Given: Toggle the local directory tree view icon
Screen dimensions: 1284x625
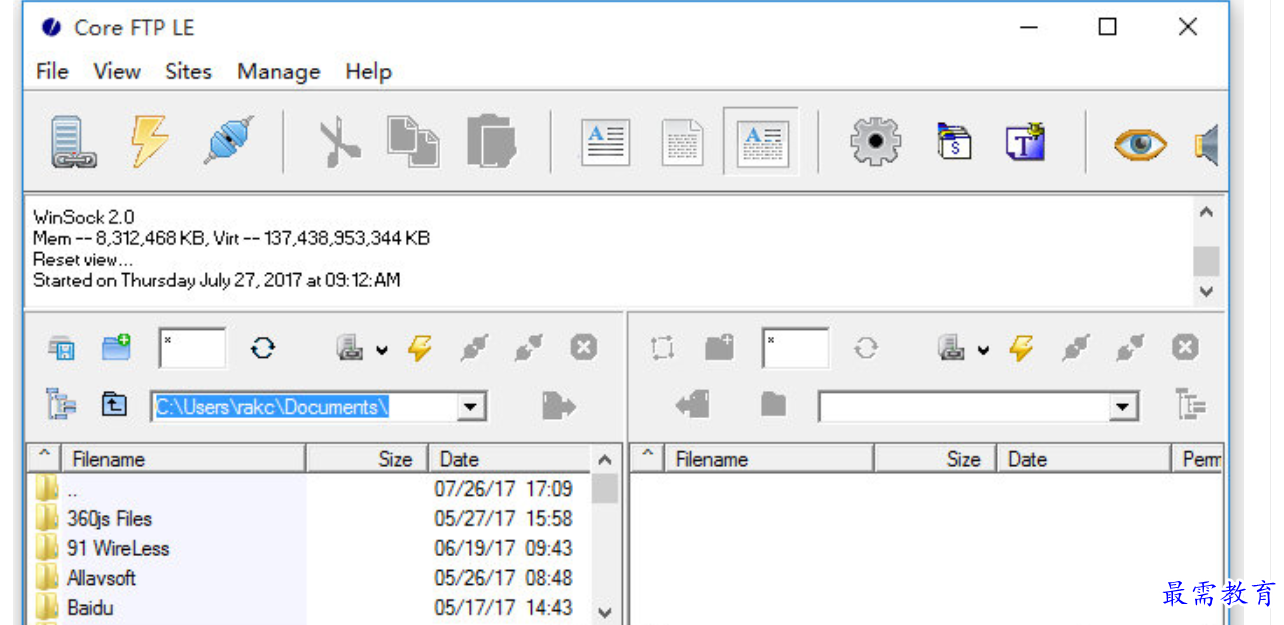Looking at the screenshot, I should coord(61,404).
